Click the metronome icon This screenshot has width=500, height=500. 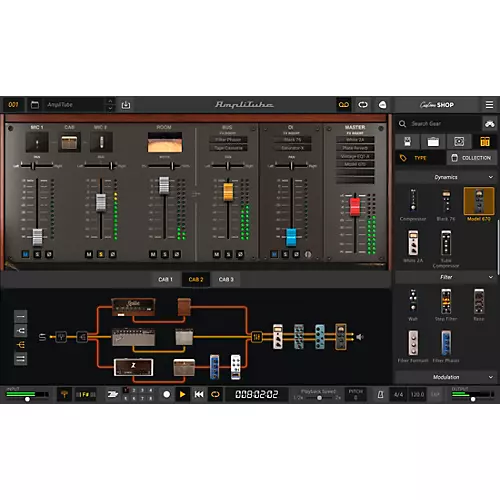pos(380,395)
